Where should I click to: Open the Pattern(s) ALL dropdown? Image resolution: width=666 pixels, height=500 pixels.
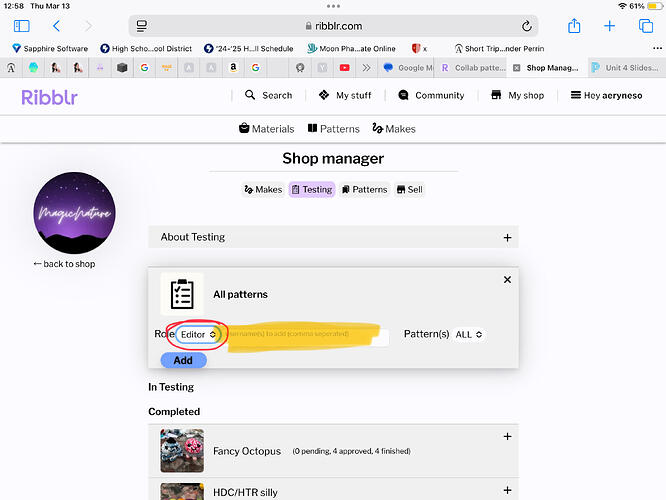(x=469, y=334)
